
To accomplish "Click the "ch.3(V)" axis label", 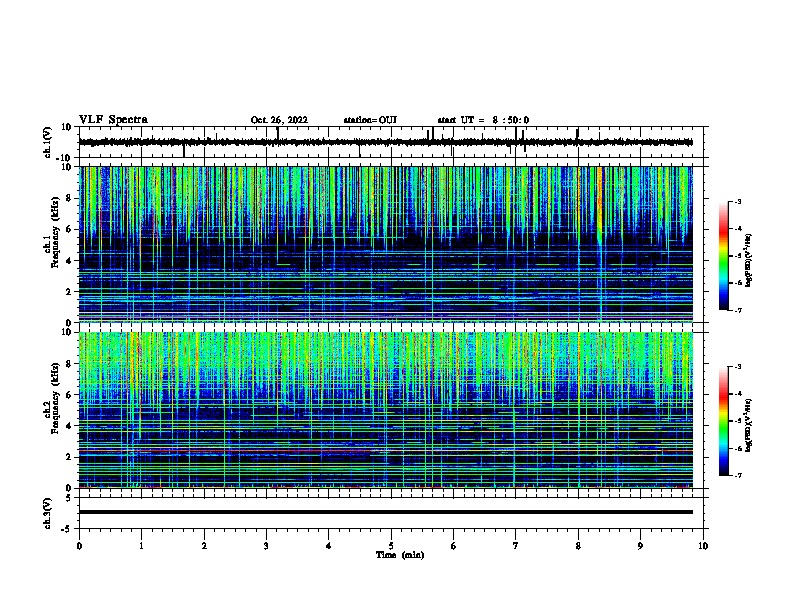I will [x=47, y=513].
